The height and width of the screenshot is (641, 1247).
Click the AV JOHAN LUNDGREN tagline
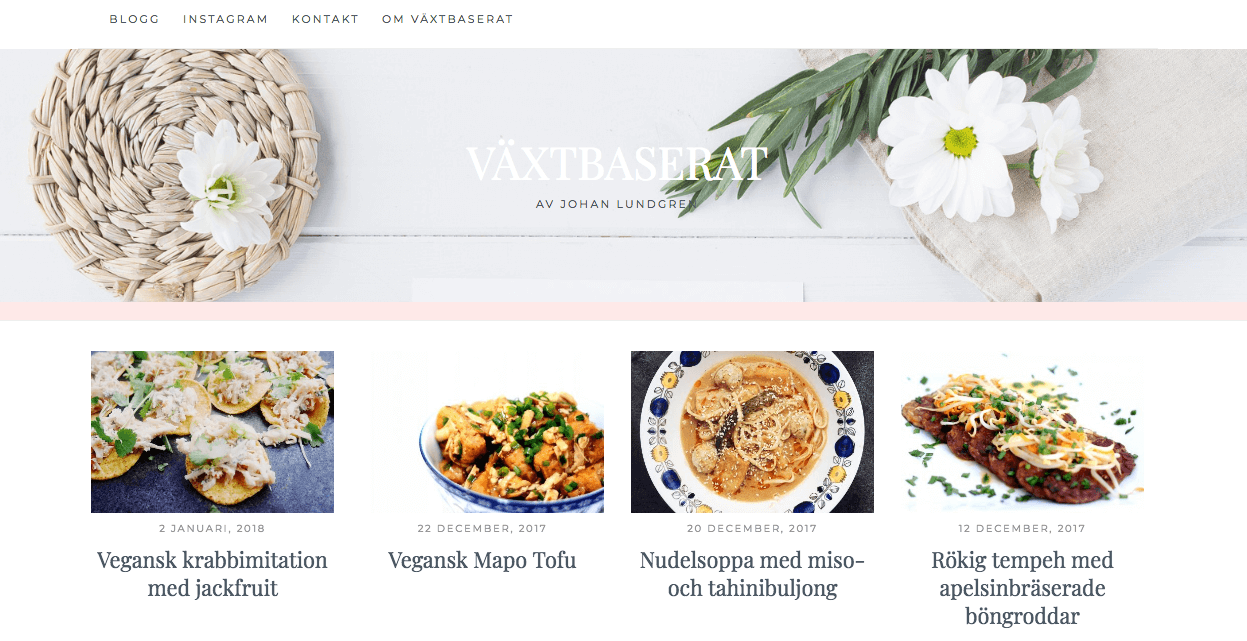click(617, 204)
